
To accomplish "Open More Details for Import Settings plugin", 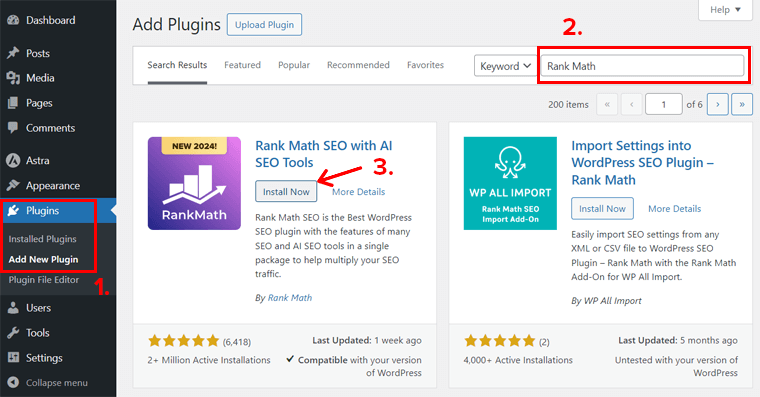I will pos(675,209).
